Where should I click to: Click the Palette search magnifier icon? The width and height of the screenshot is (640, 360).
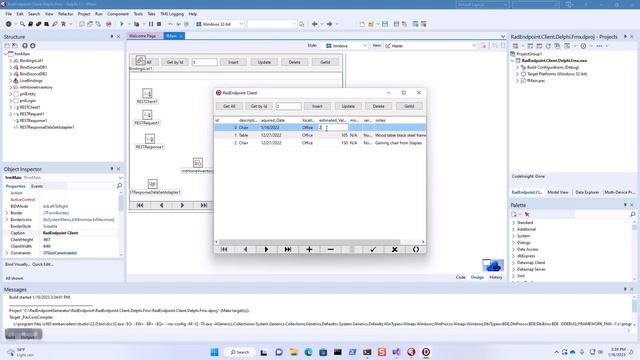tap(633, 214)
